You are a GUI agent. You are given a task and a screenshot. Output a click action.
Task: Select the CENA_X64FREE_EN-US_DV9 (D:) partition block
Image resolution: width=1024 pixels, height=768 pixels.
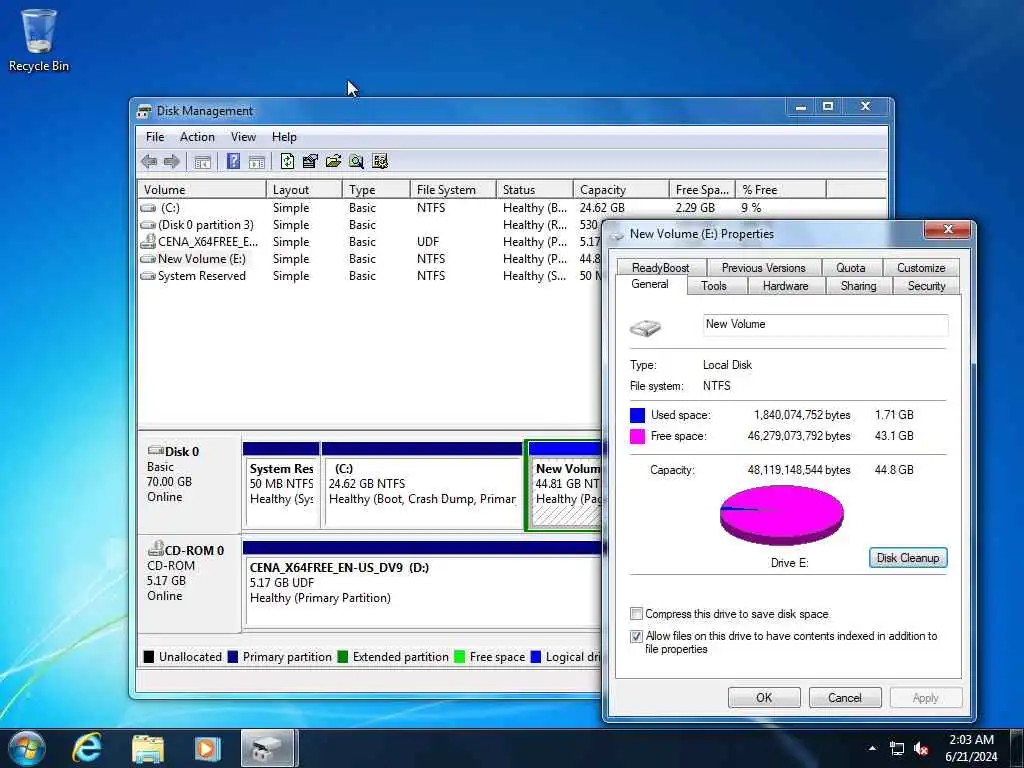pos(422,583)
